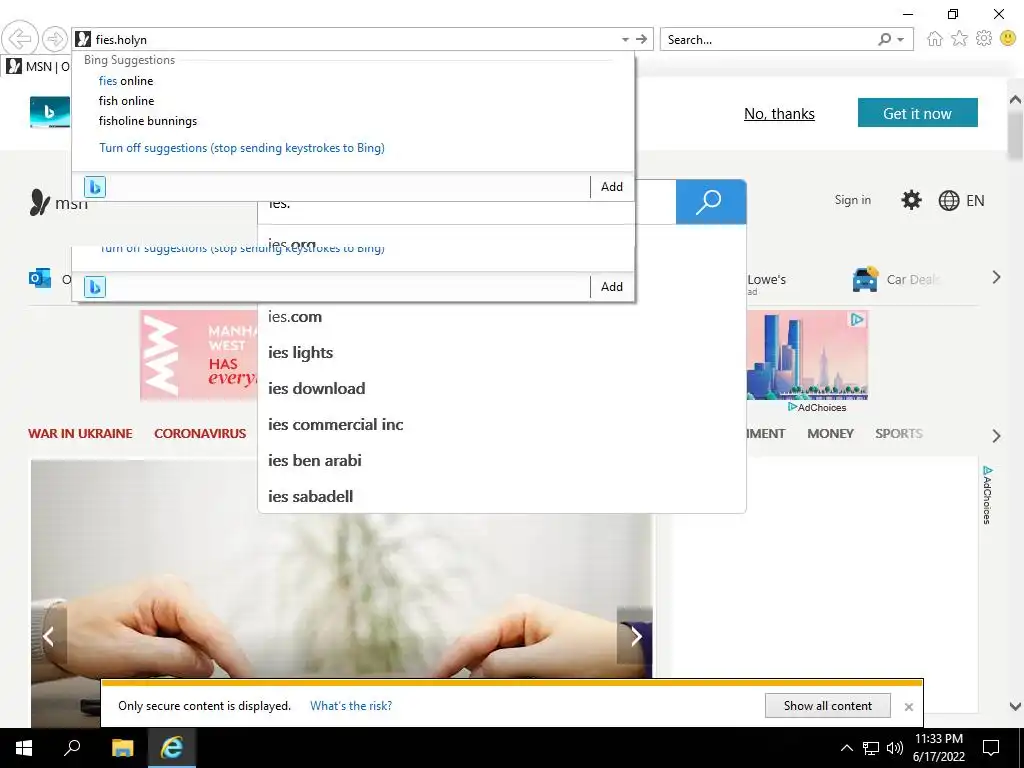The width and height of the screenshot is (1024, 768).
Task: Open the Outlook shortcut icon
Action: coord(40,278)
